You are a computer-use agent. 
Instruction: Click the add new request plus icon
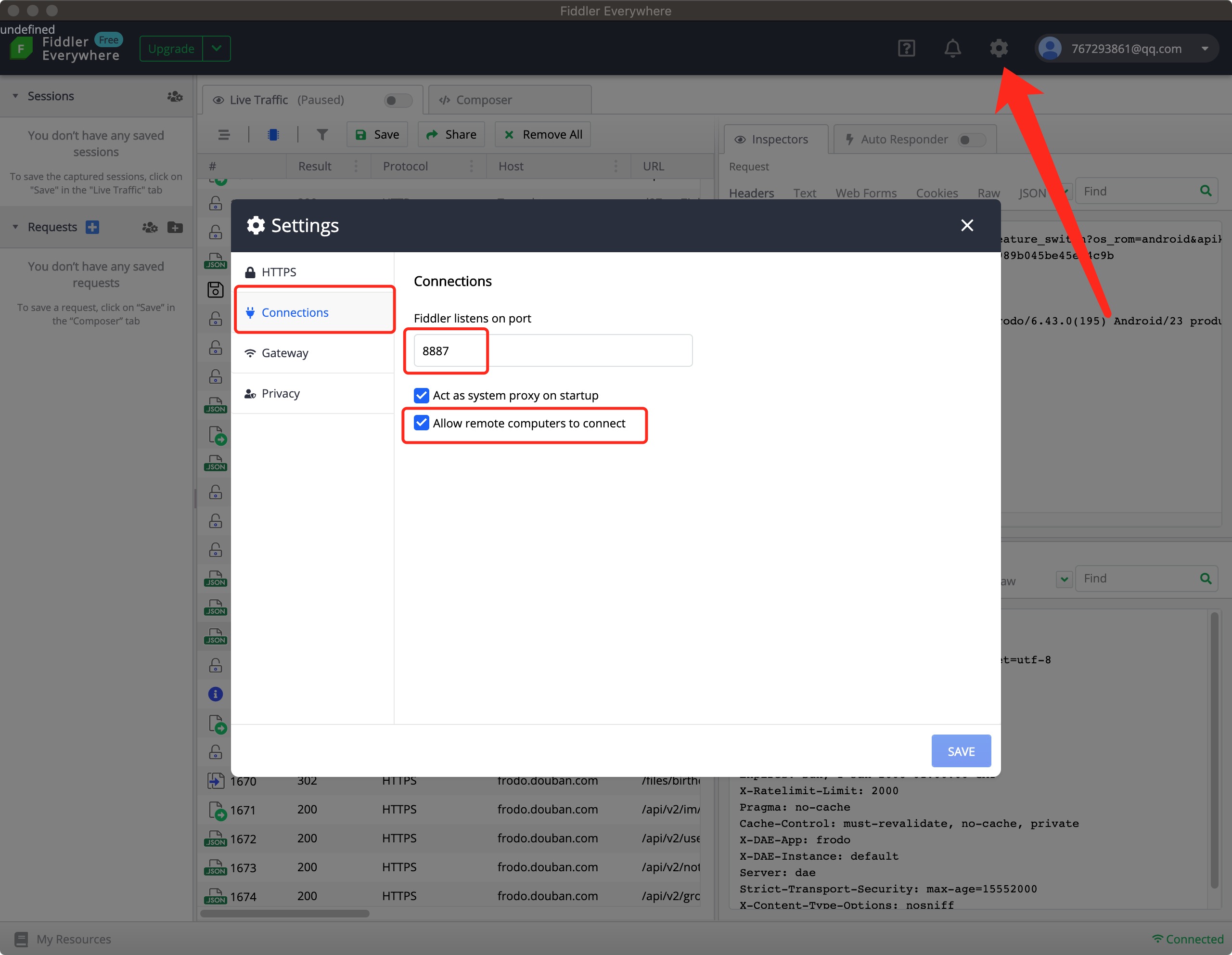click(92, 227)
